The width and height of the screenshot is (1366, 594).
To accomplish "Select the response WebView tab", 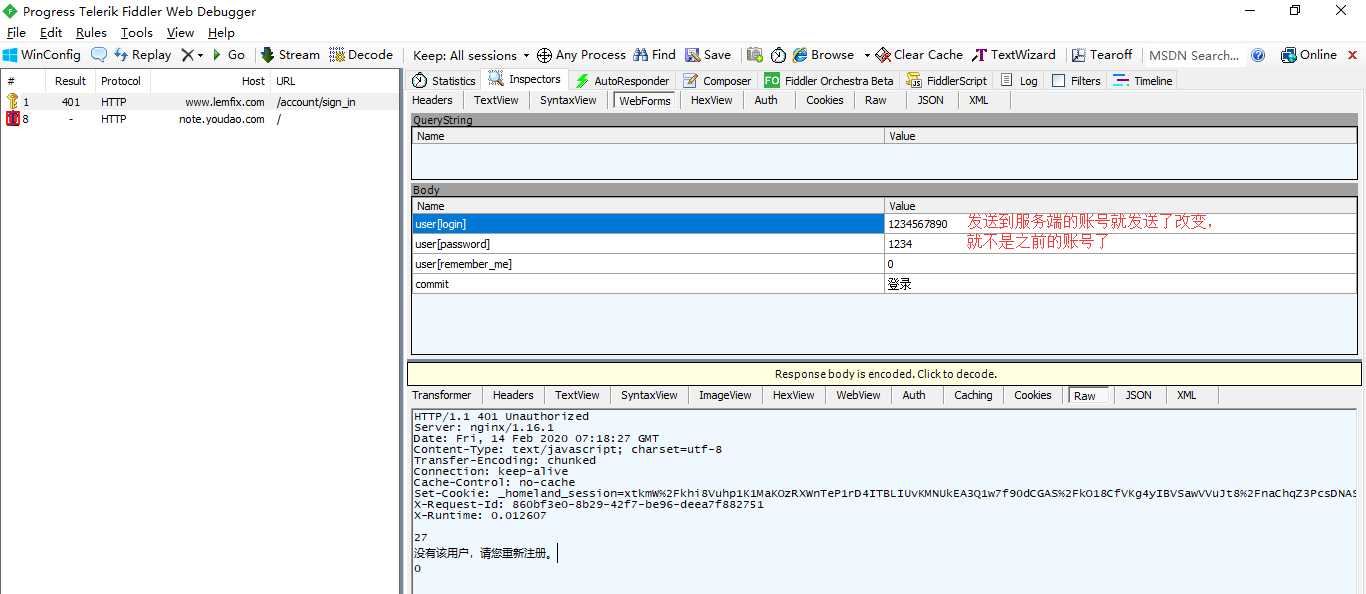I will [x=858, y=395].
